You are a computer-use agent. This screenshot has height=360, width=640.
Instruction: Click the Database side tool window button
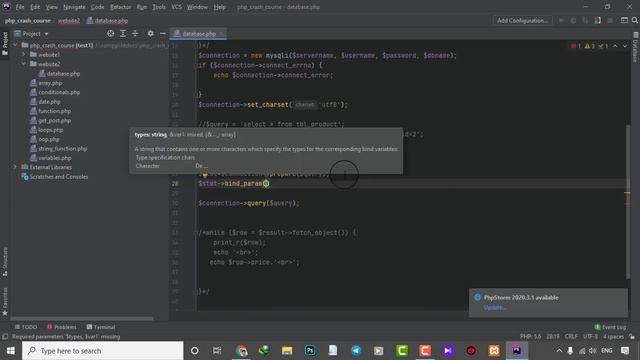(x=635, y=47)
